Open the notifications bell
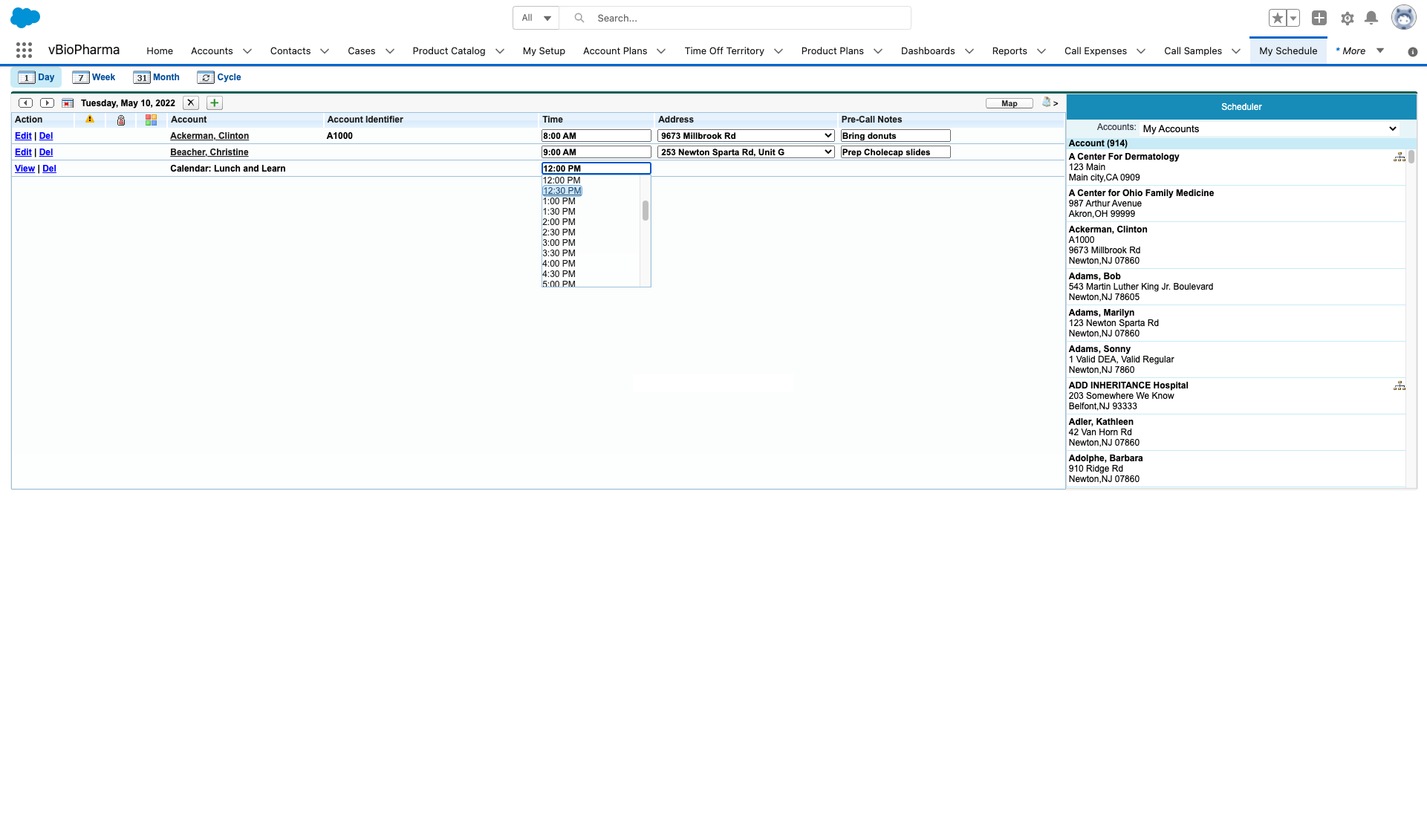The height and width of the screenshot is (840, 1427). pyautogui.click(x=1371, y=18)
